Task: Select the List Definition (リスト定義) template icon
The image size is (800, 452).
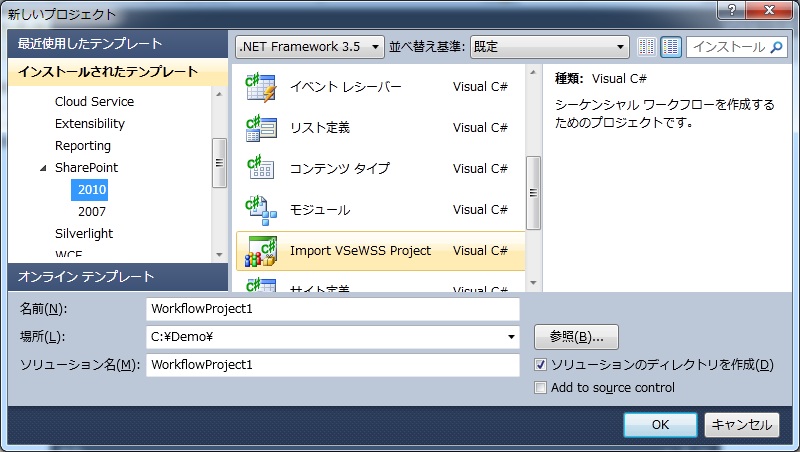Action: click(x=261, y=128)
